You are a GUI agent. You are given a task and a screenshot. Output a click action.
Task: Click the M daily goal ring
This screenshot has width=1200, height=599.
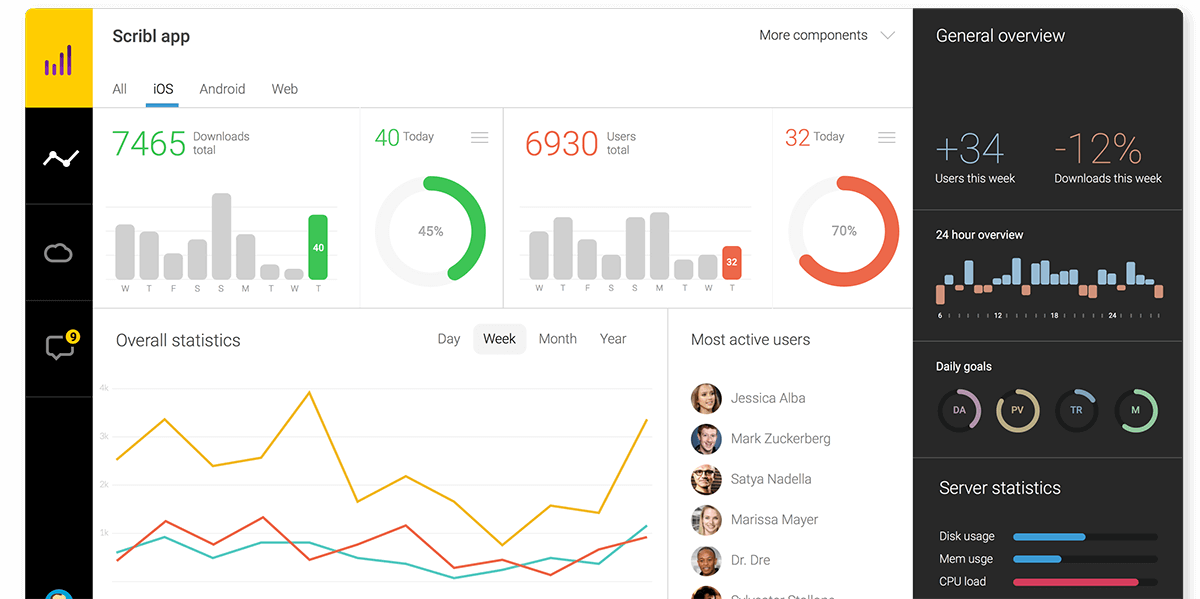tap(1136, 410)
